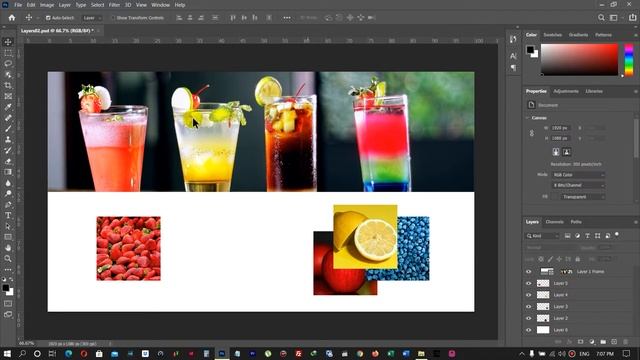This screenshot has width=640, height=360.
Task: Select the Crop tool
Action: tap(8, 85)
